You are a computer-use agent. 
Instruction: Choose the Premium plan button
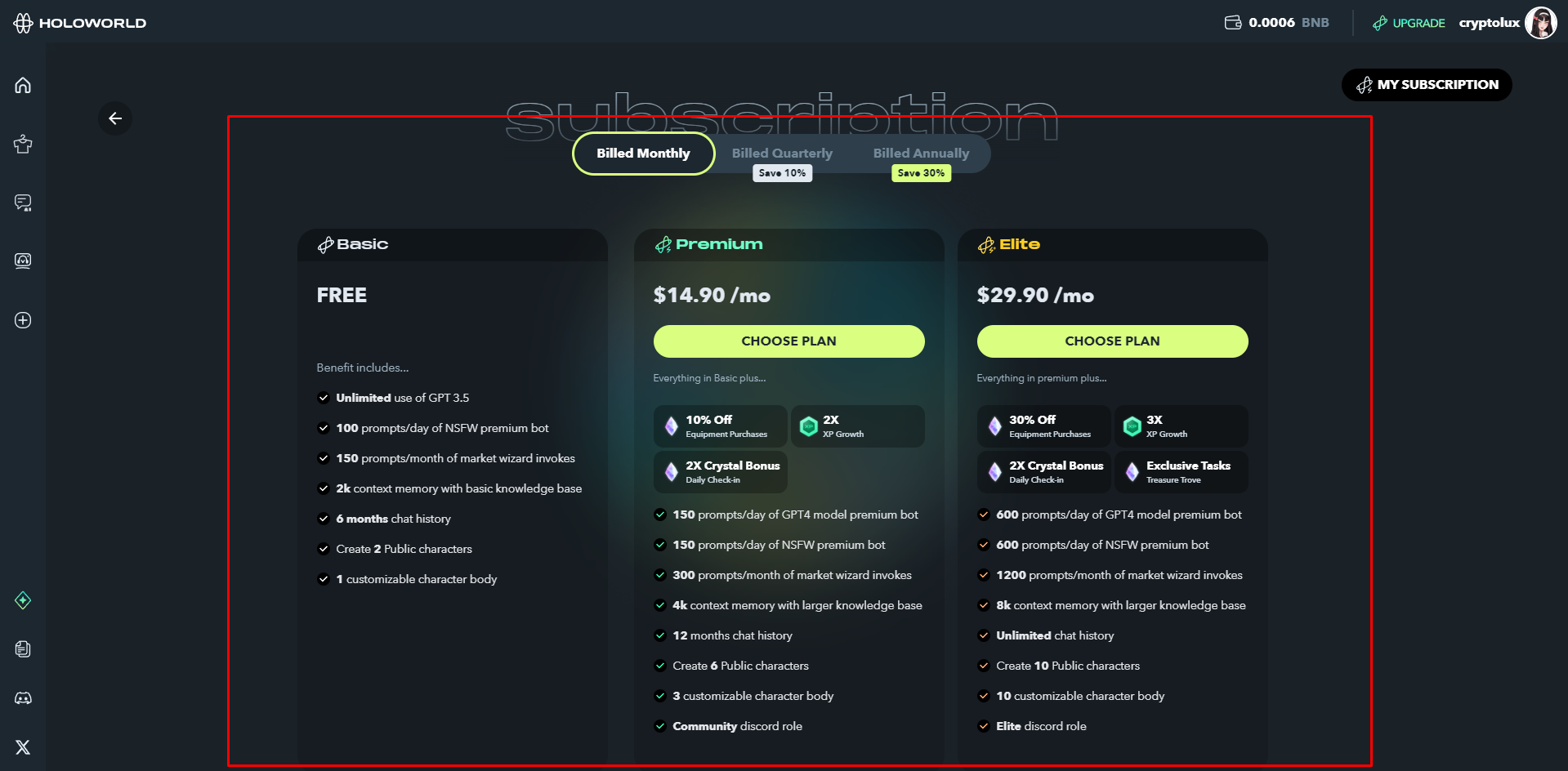click(x=788, y=341)
